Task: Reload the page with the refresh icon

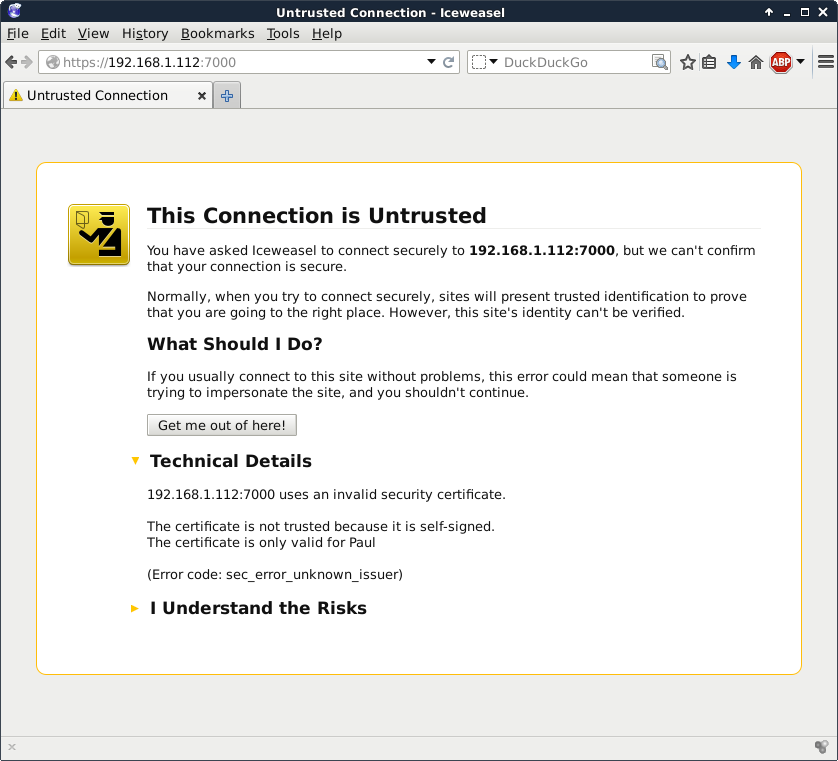Action: click(x=449, y=62)
